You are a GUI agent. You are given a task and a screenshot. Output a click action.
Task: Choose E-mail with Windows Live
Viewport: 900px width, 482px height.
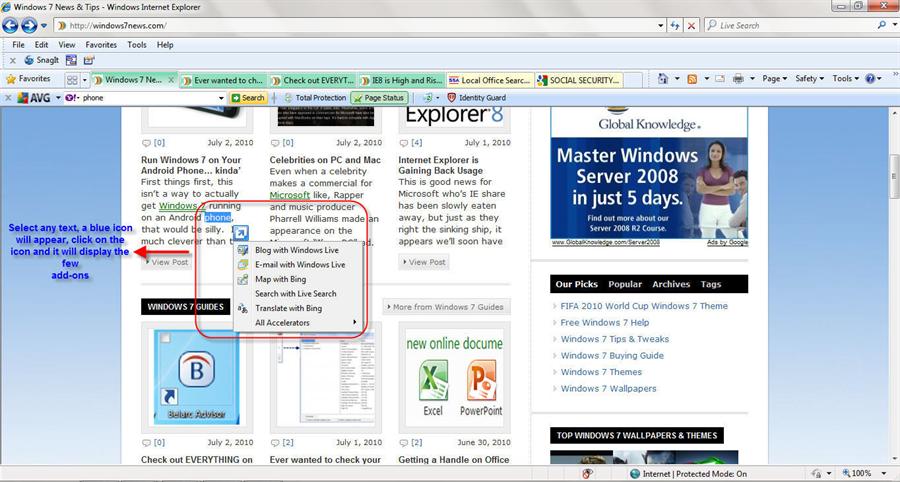(x=298, y=265)
